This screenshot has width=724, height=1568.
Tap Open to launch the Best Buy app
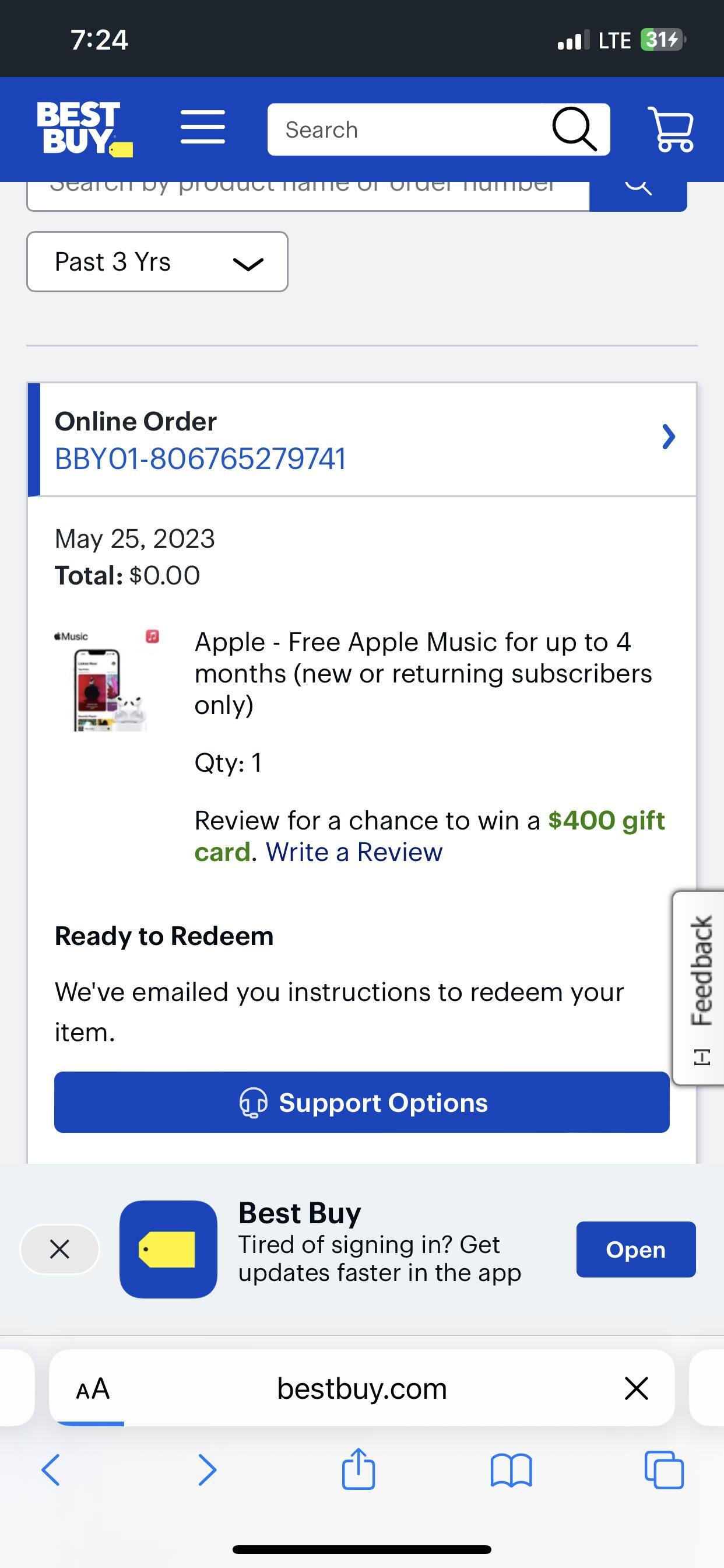[x=635, y=1249]
